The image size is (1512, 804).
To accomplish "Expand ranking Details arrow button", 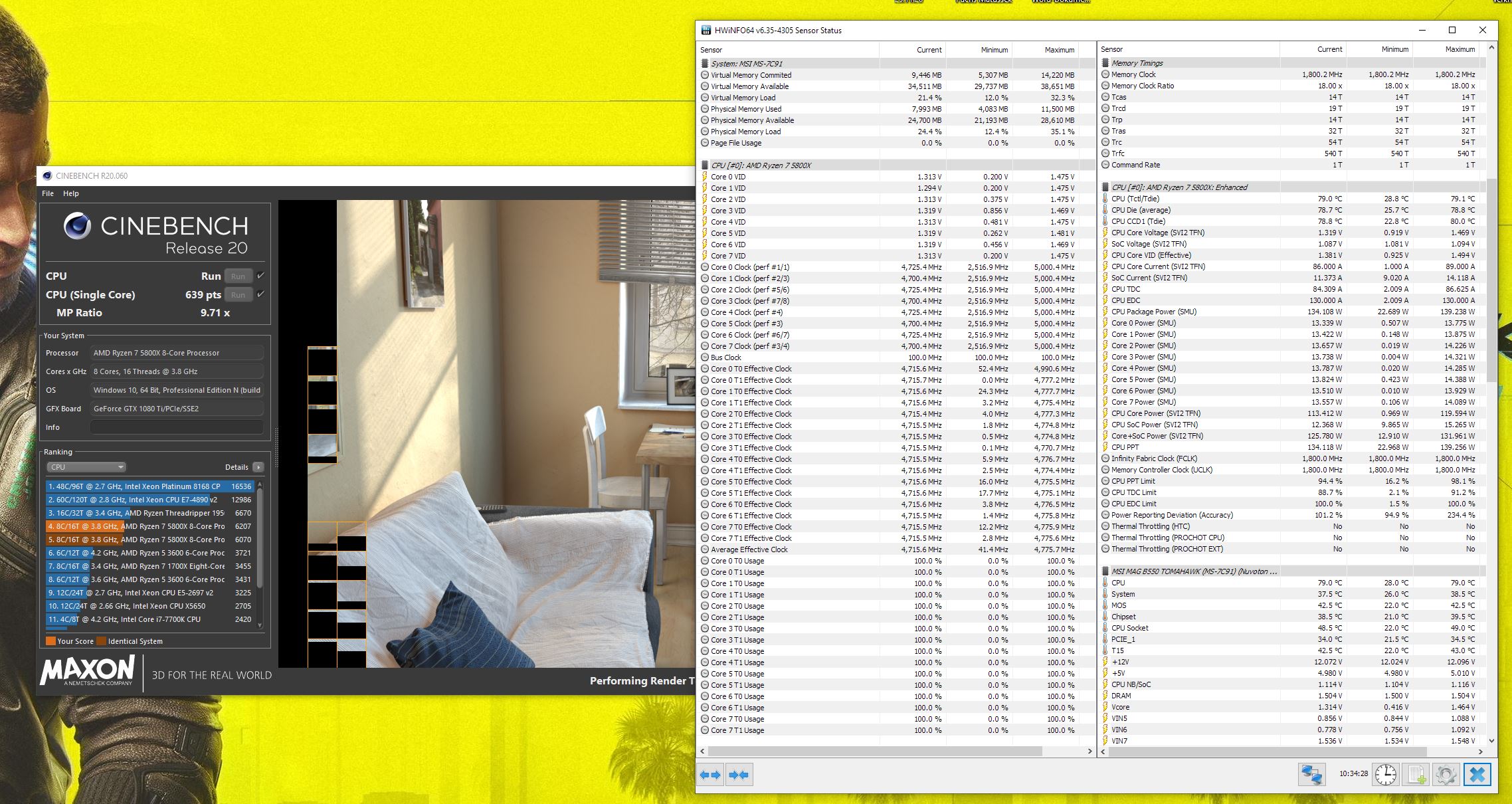I will (x=258, y=467).
